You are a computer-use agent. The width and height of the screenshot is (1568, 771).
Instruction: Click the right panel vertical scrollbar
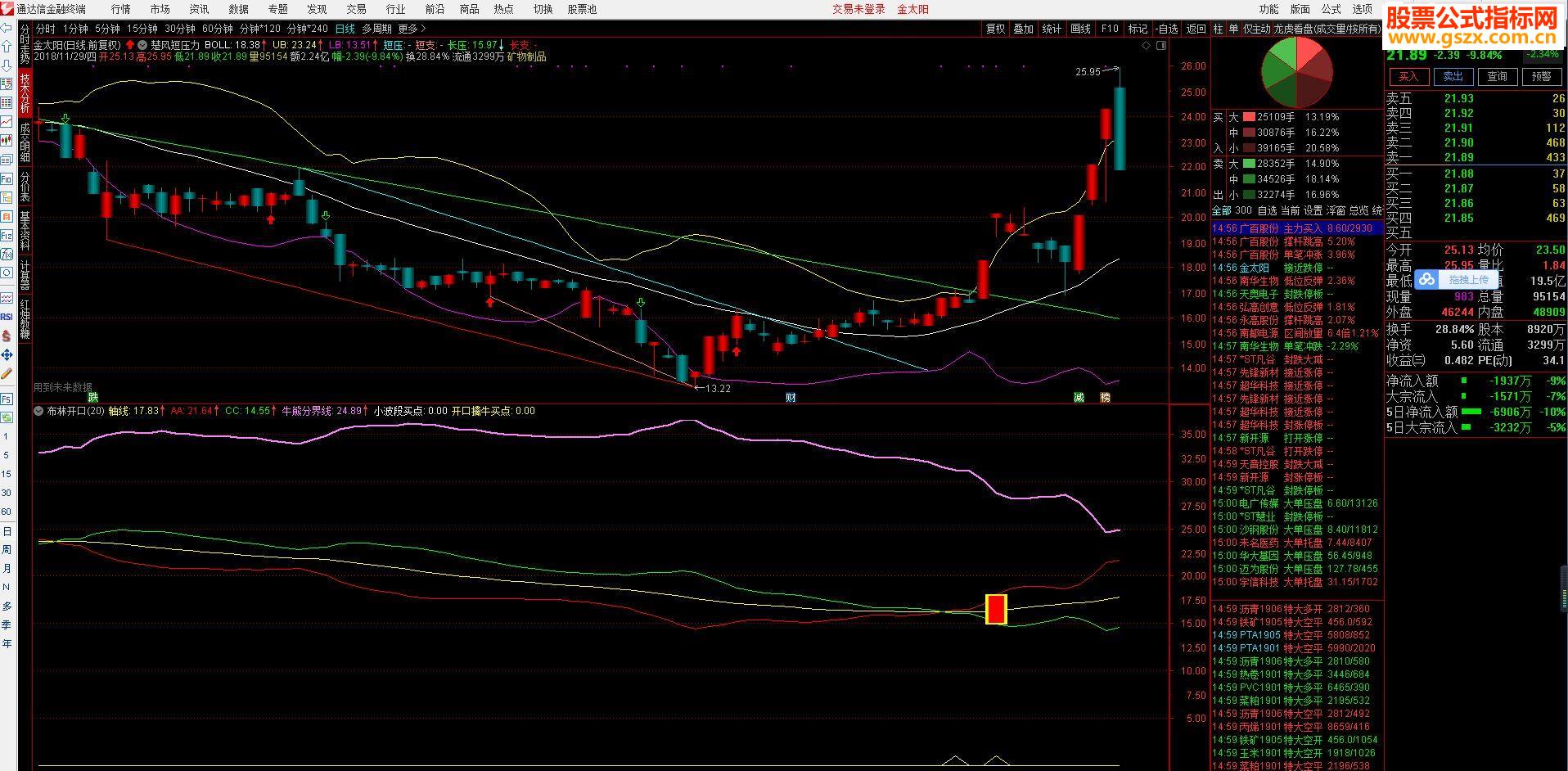(1565, 588)
